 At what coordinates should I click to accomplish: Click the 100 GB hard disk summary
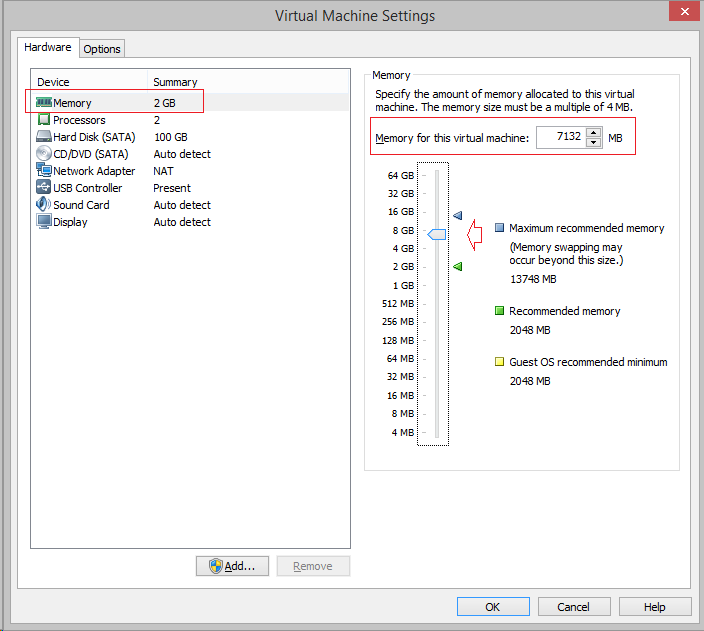(171, 137)
